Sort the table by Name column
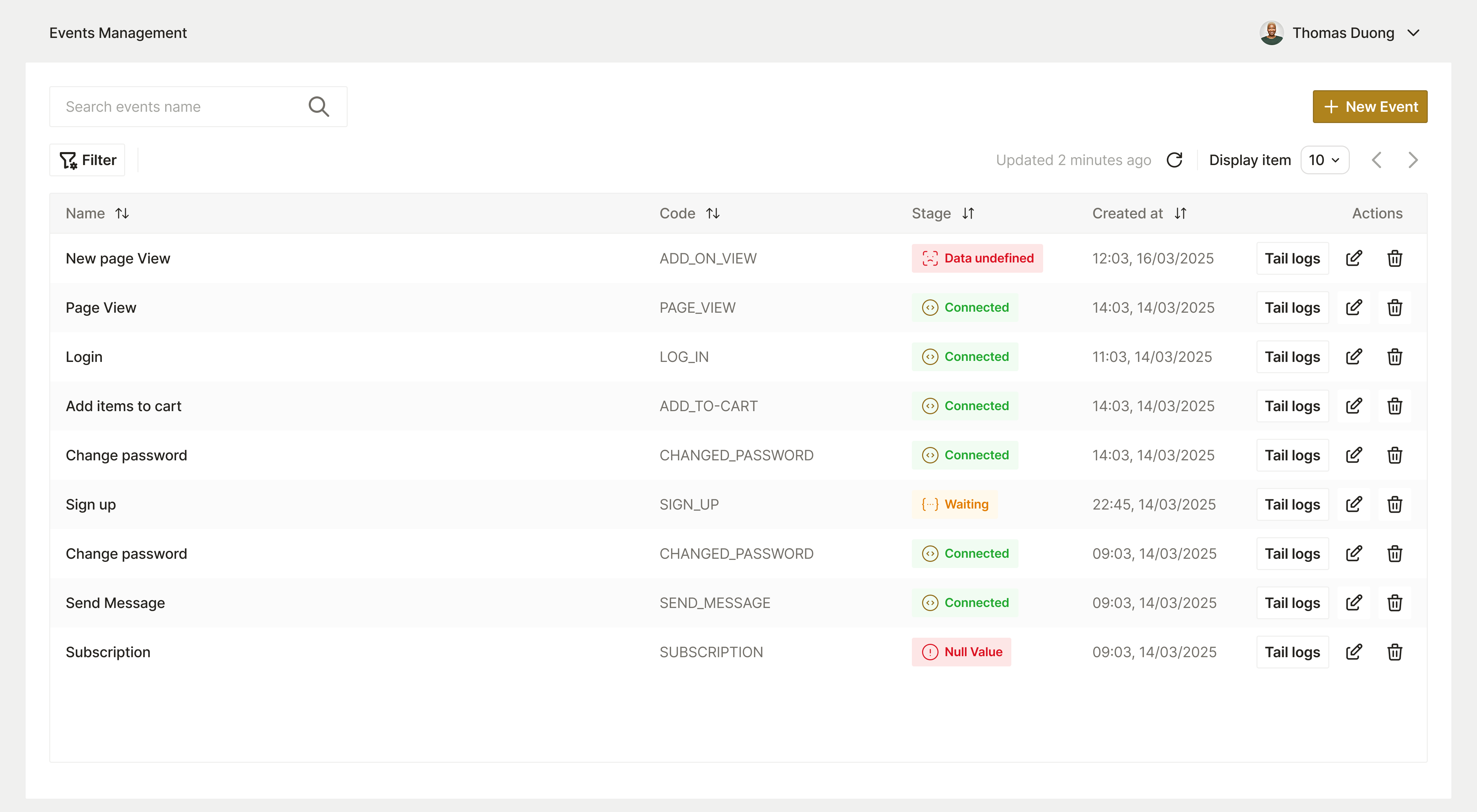The width and height of the screenshot is (1477, 812). [122, 213]
